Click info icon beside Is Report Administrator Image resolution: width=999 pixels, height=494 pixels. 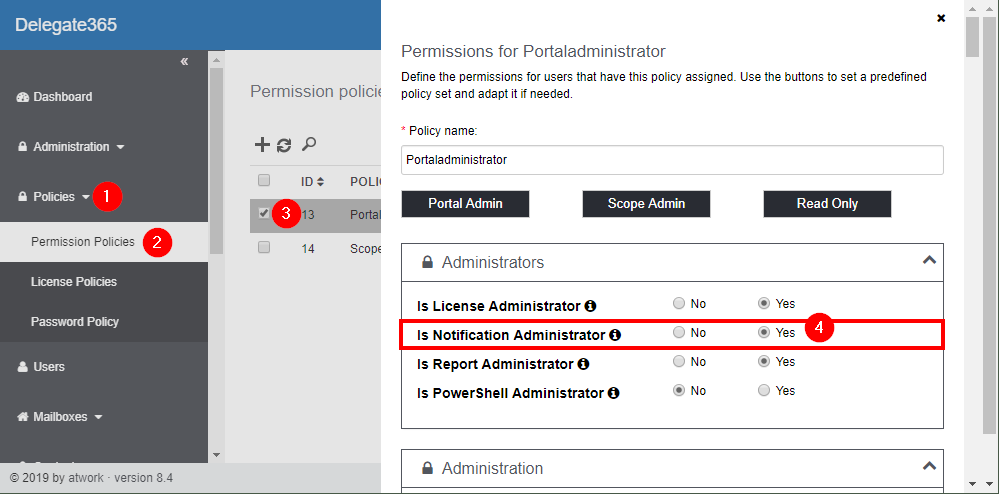pyautogui.click(x=583, y=364)
